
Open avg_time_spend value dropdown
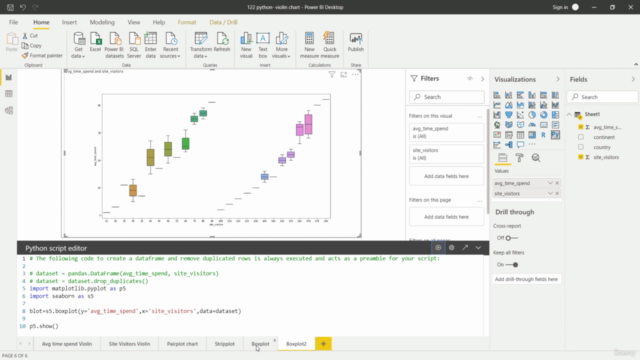(x=550, y=183)
